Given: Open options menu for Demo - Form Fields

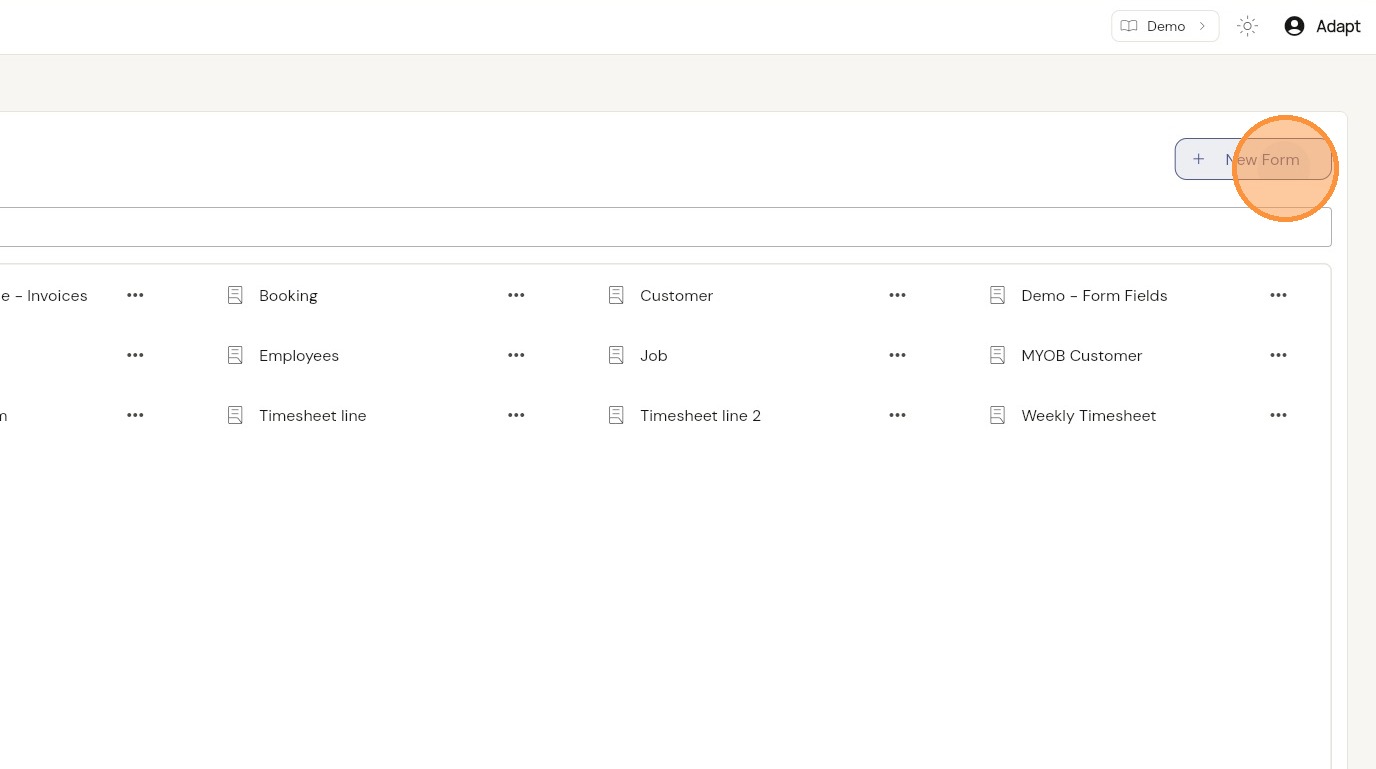Looking at the screenshot, I should [x=1278, y=295].
